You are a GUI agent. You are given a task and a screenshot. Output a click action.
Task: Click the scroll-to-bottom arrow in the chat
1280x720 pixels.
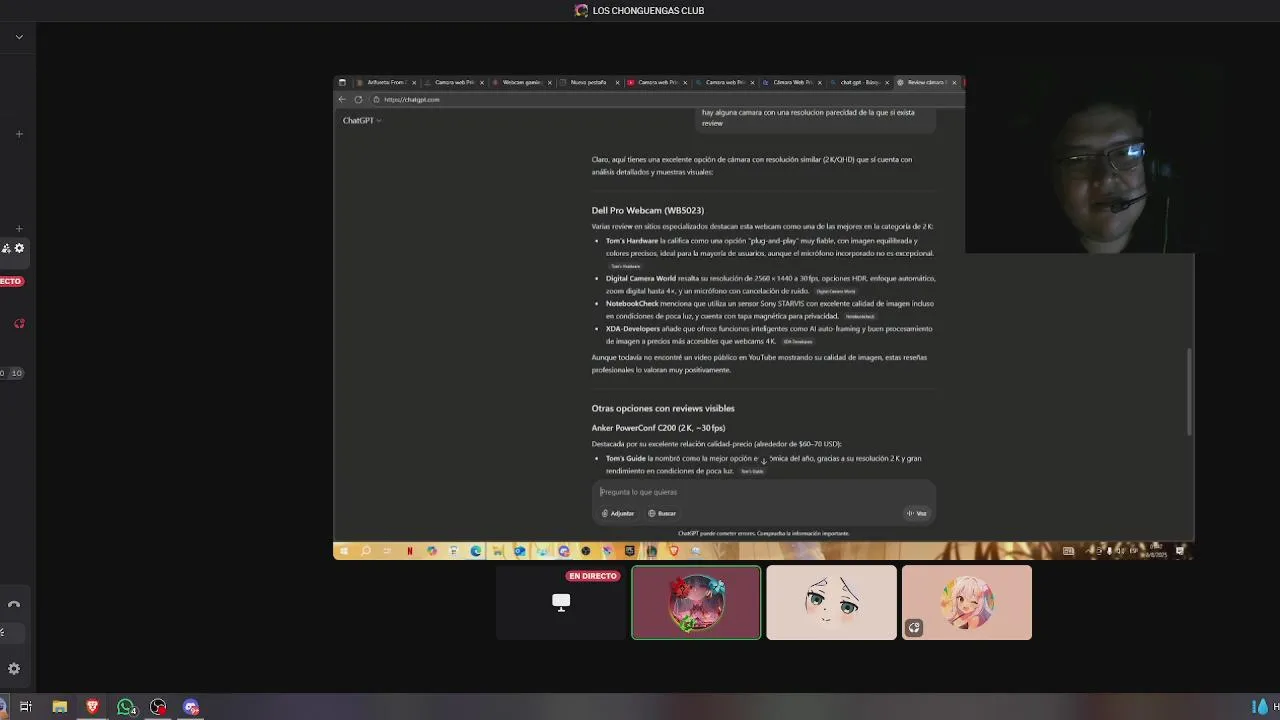[764, 461]
